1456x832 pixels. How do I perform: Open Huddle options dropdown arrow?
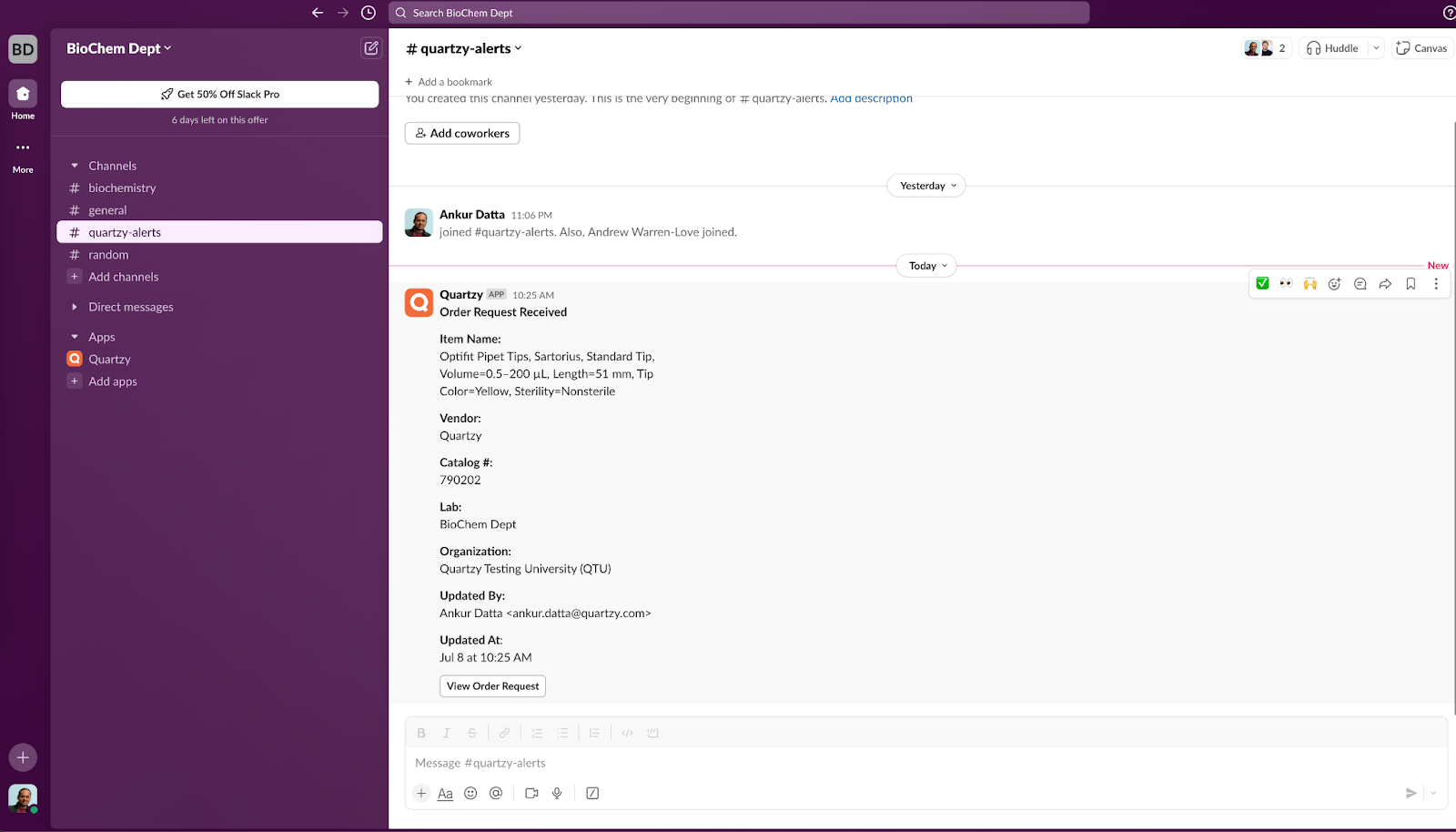point(1376,48)
